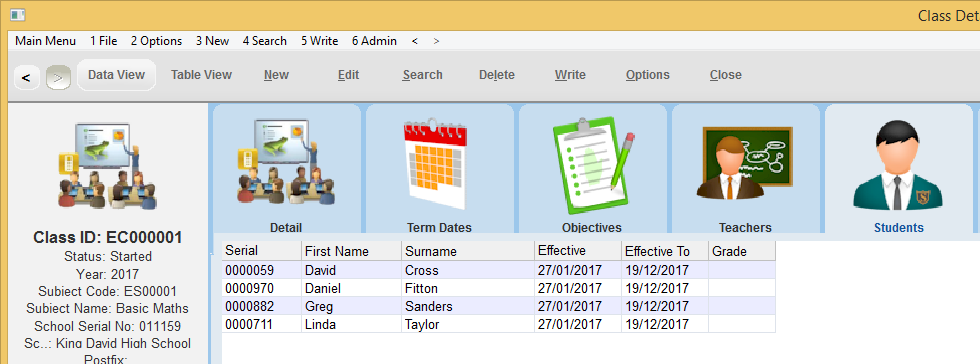
Task: Click Close in the toolbar
Action: (726, 75)
